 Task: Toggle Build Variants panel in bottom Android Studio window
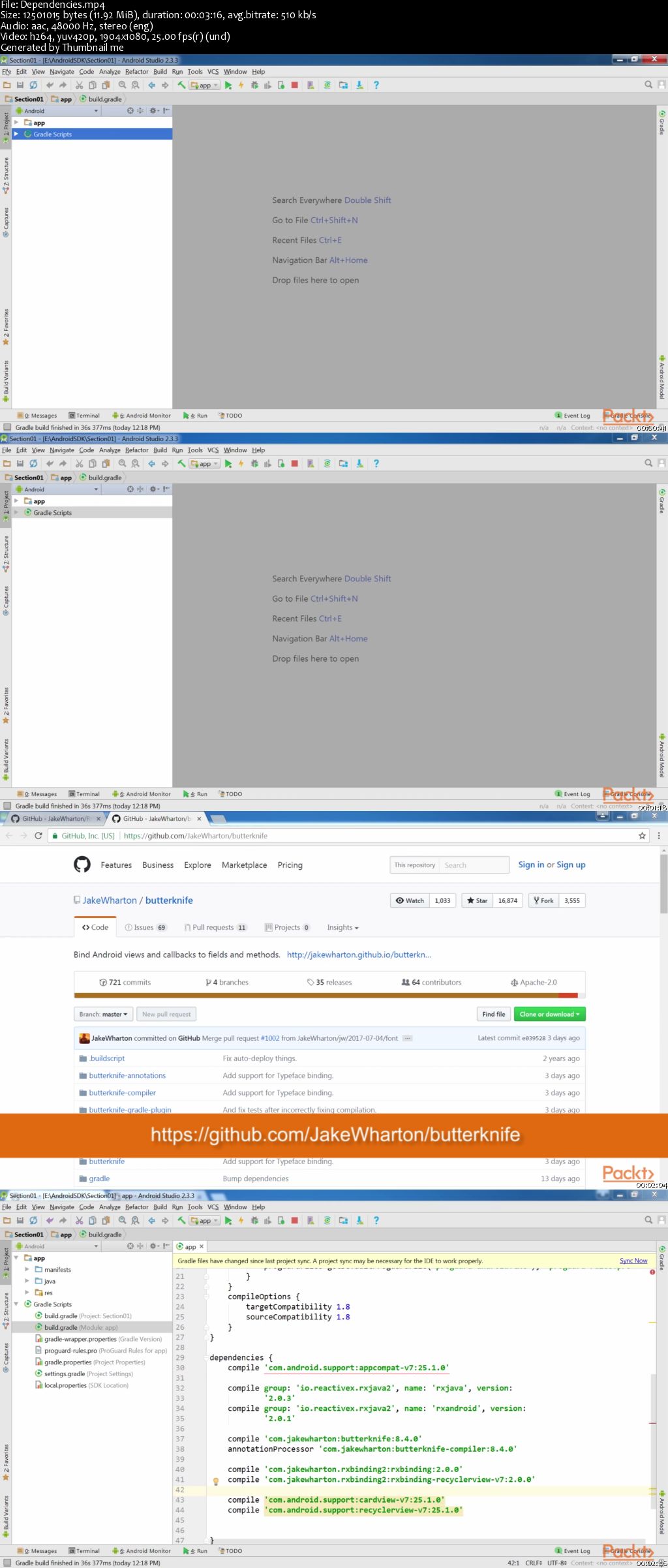6,1518
